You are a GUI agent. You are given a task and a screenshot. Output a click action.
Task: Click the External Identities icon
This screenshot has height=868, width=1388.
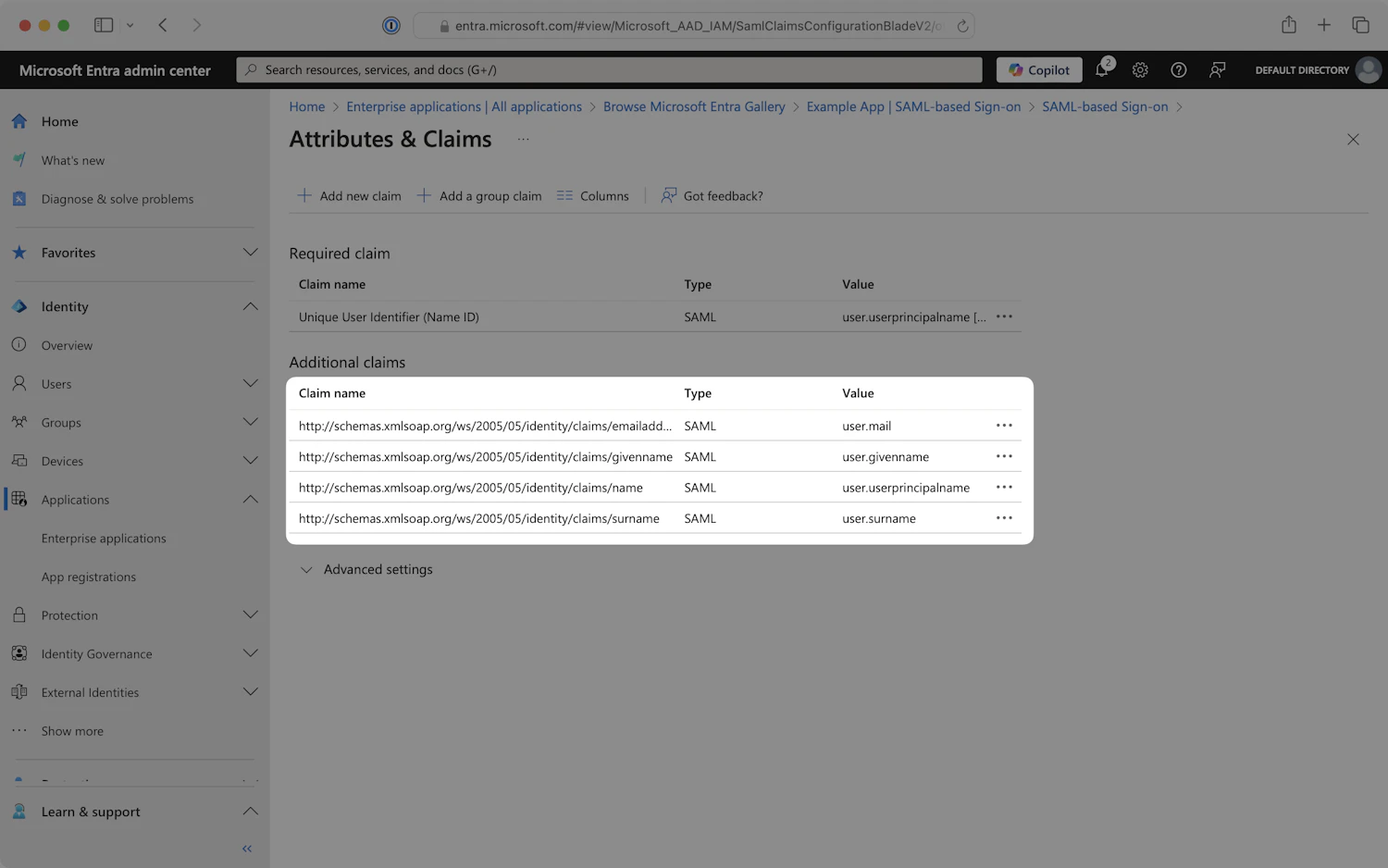[19, 692]
